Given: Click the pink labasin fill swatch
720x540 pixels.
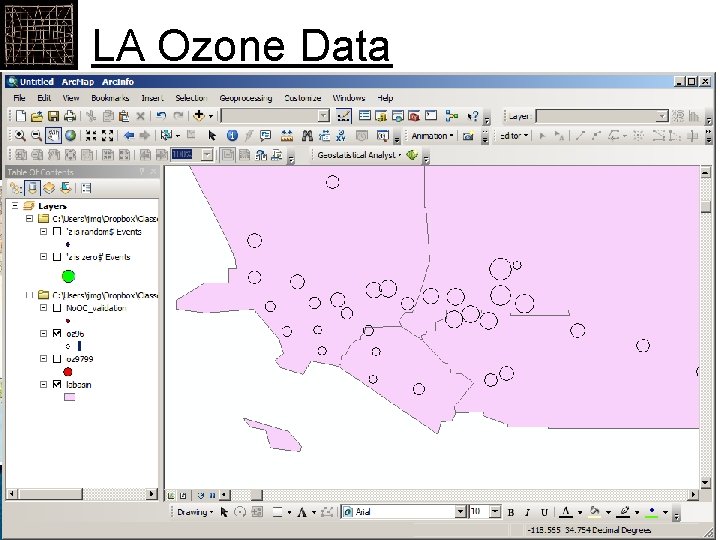Looking at the screenshot, I should coord(69,397).
